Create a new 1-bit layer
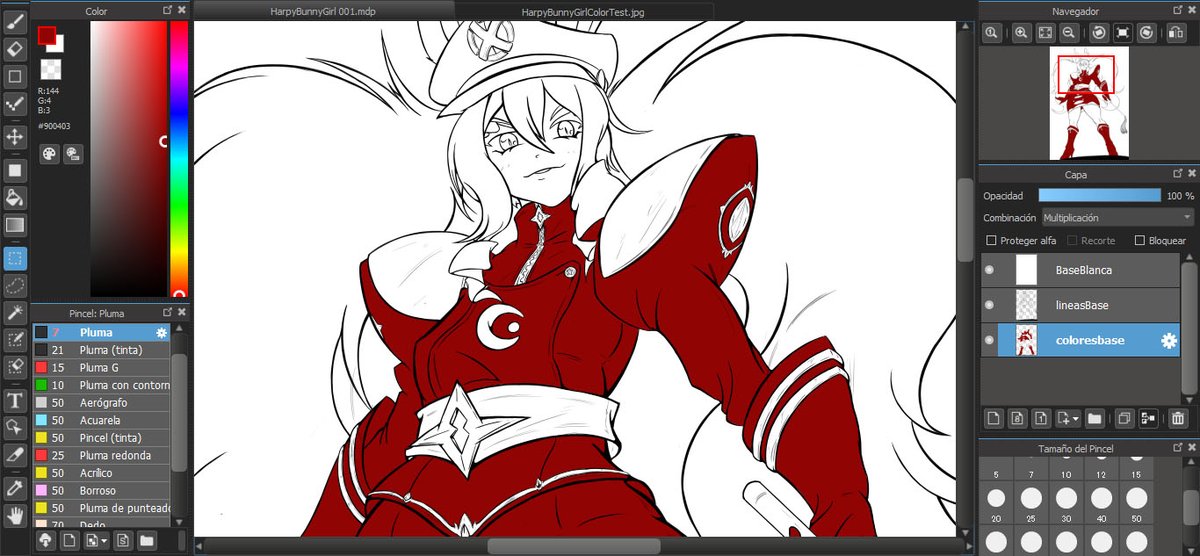The width and height of the screenshot is (1200, 556). pyautogui.click(x=1040, y=419)
